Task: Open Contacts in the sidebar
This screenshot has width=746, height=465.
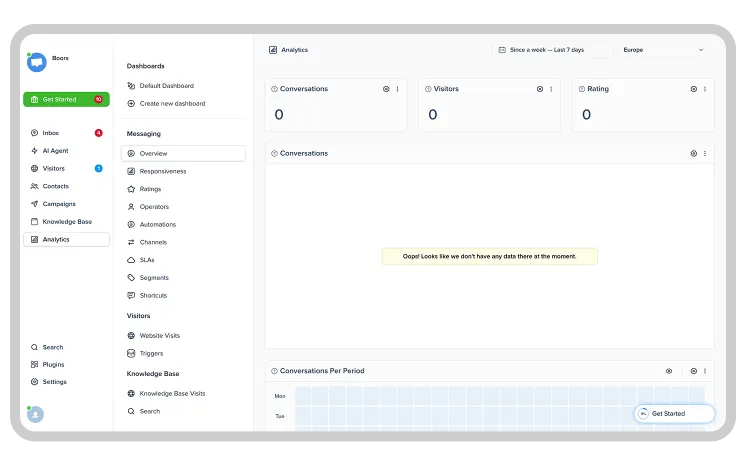Action: point(66,186)
